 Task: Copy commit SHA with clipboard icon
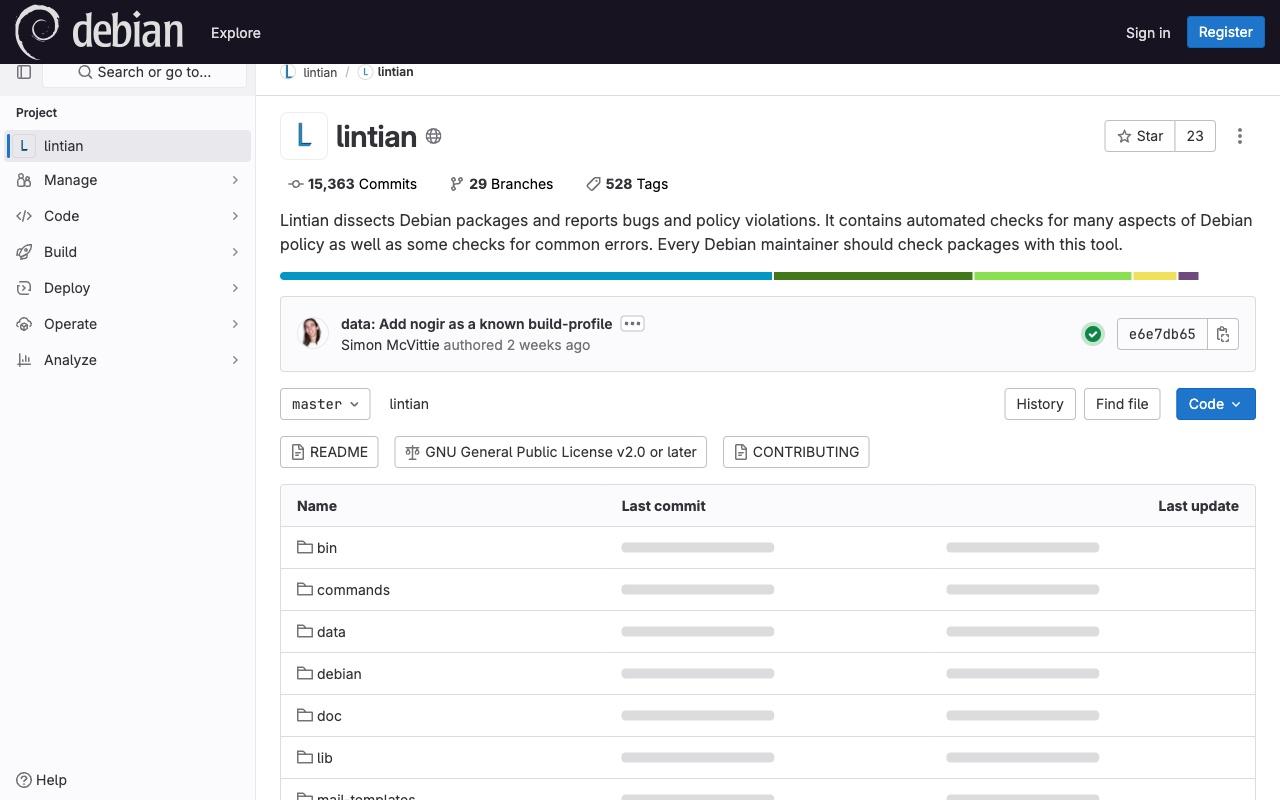[x=1223, y=334]
